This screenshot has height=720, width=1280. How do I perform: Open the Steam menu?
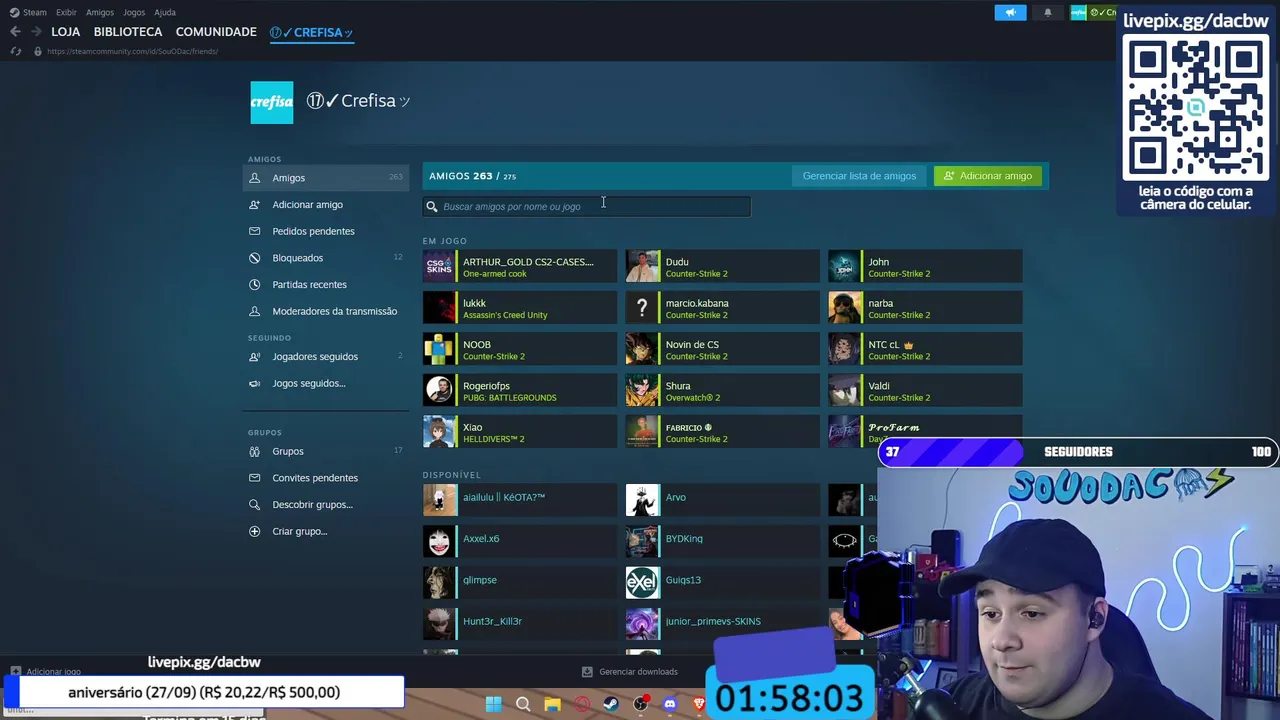coord(29,12)
